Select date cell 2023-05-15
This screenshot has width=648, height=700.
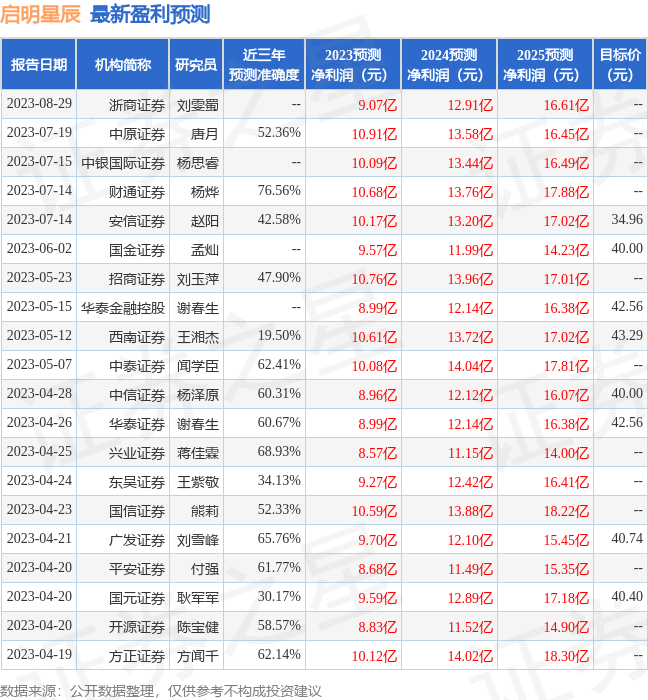pos(39,307)
